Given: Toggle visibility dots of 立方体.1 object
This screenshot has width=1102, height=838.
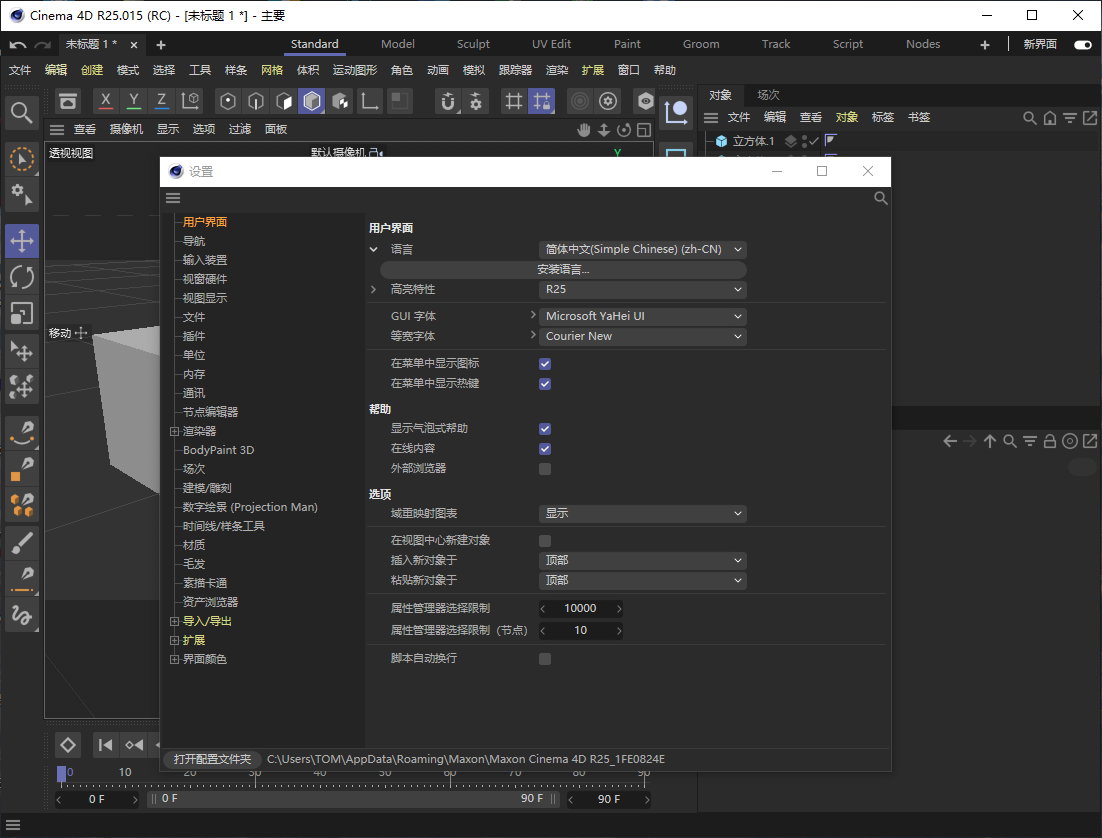Looking at the screenshot, I should pos(804,141).
